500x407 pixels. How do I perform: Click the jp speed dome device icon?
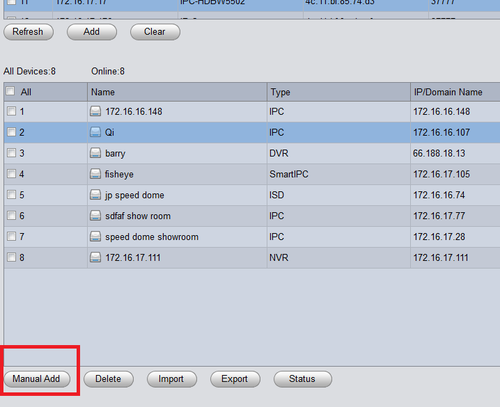tap(95, 195)
